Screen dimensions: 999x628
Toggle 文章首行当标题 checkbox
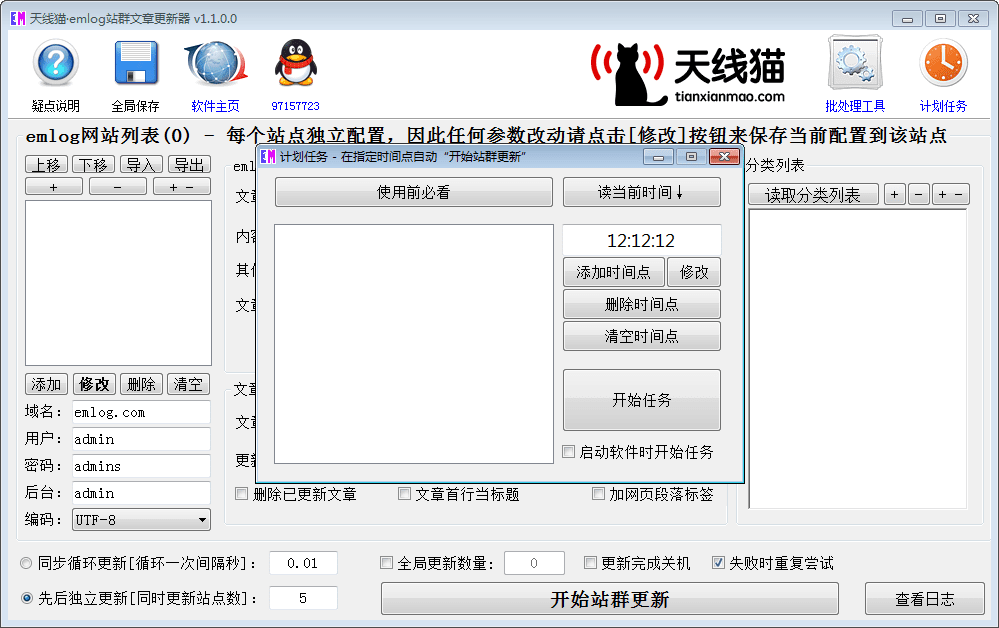click(404, 494)
